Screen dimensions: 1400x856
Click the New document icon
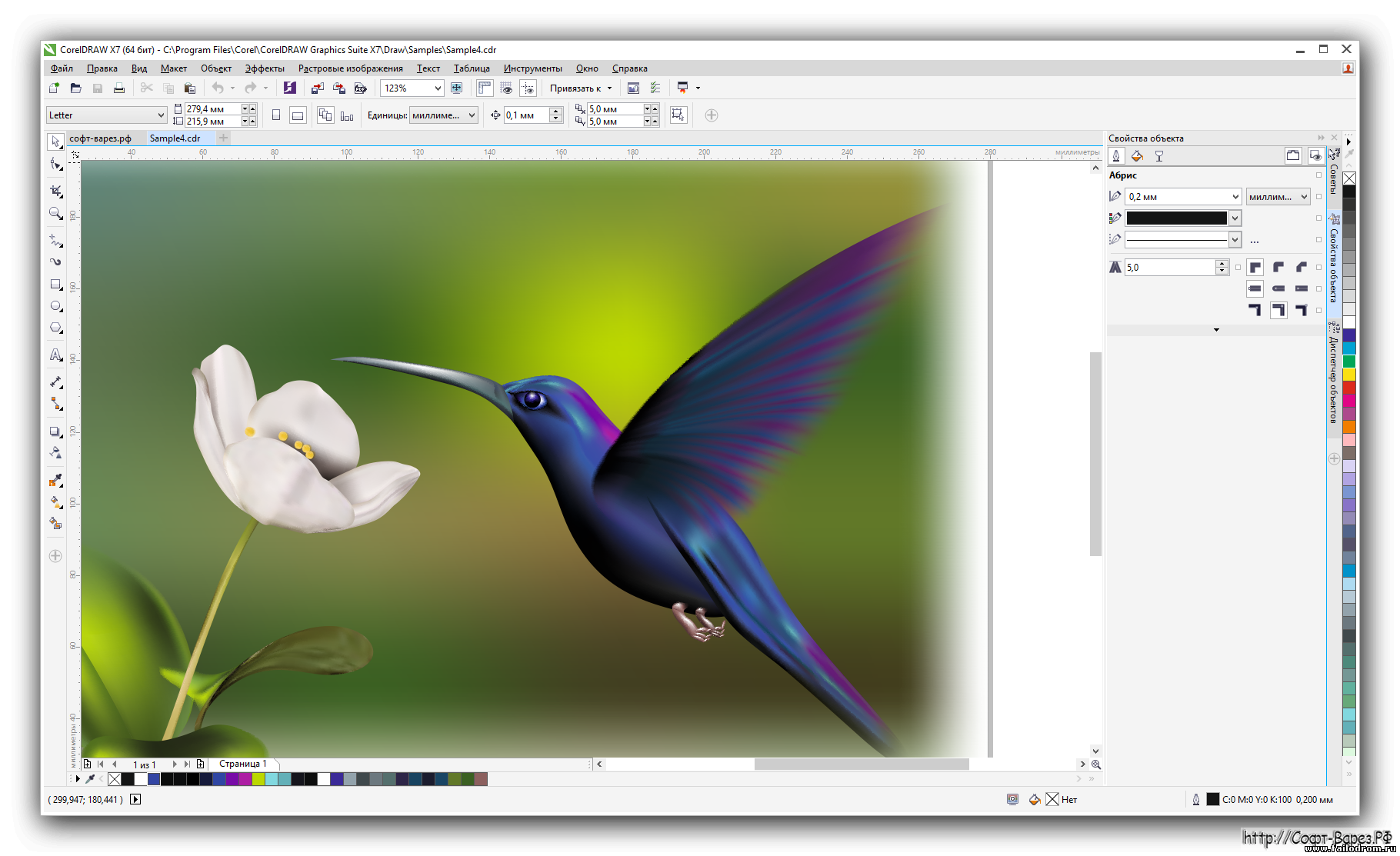click(54, 88)
